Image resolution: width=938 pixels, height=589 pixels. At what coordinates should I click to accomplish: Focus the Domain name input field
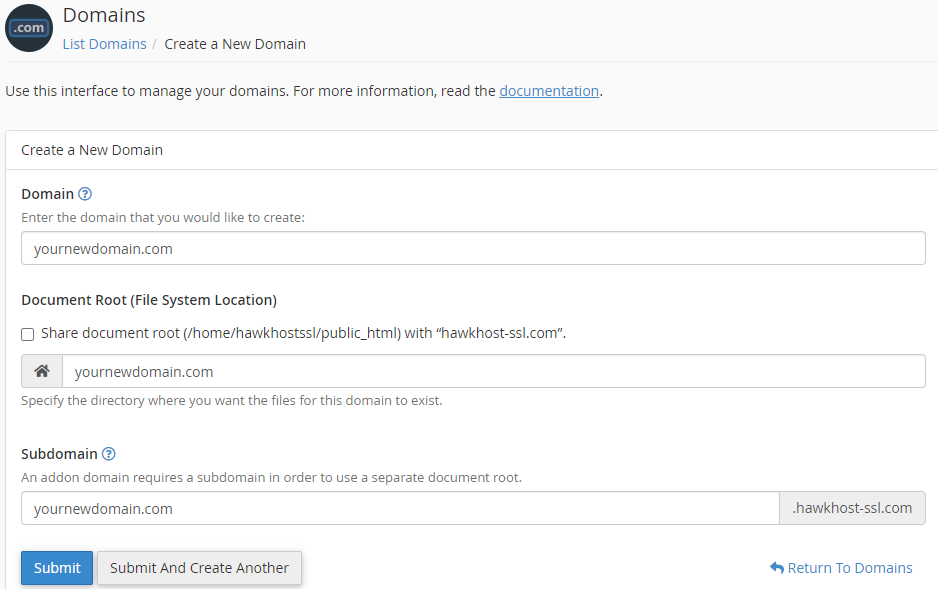473,249
